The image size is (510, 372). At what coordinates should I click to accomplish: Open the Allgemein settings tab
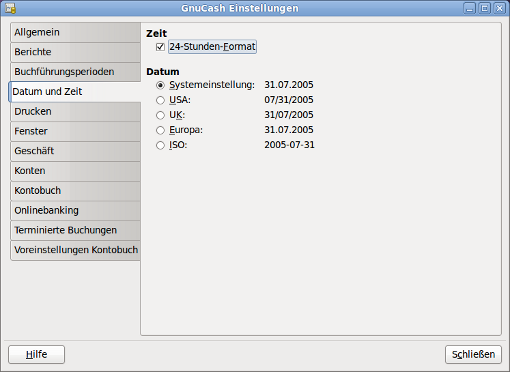point(75,32)
